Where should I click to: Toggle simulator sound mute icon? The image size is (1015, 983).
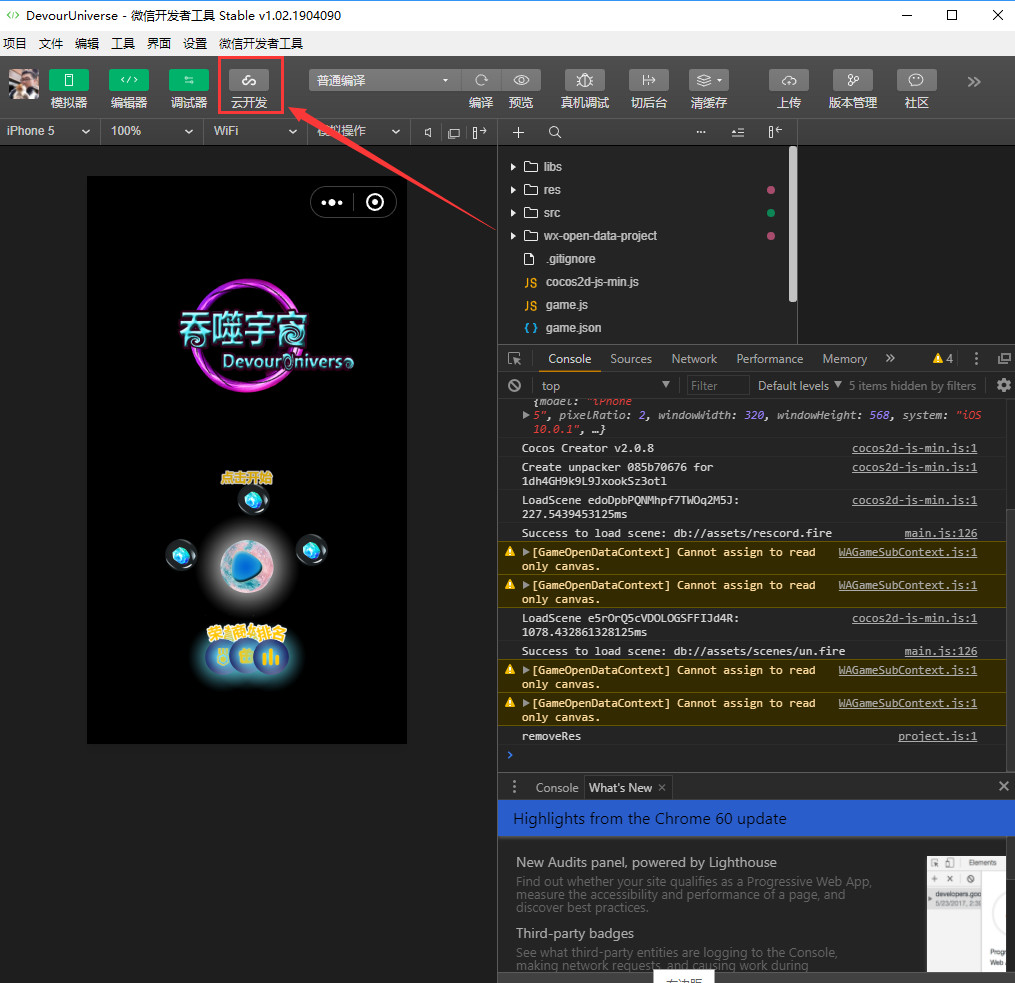tap(428, 133)
